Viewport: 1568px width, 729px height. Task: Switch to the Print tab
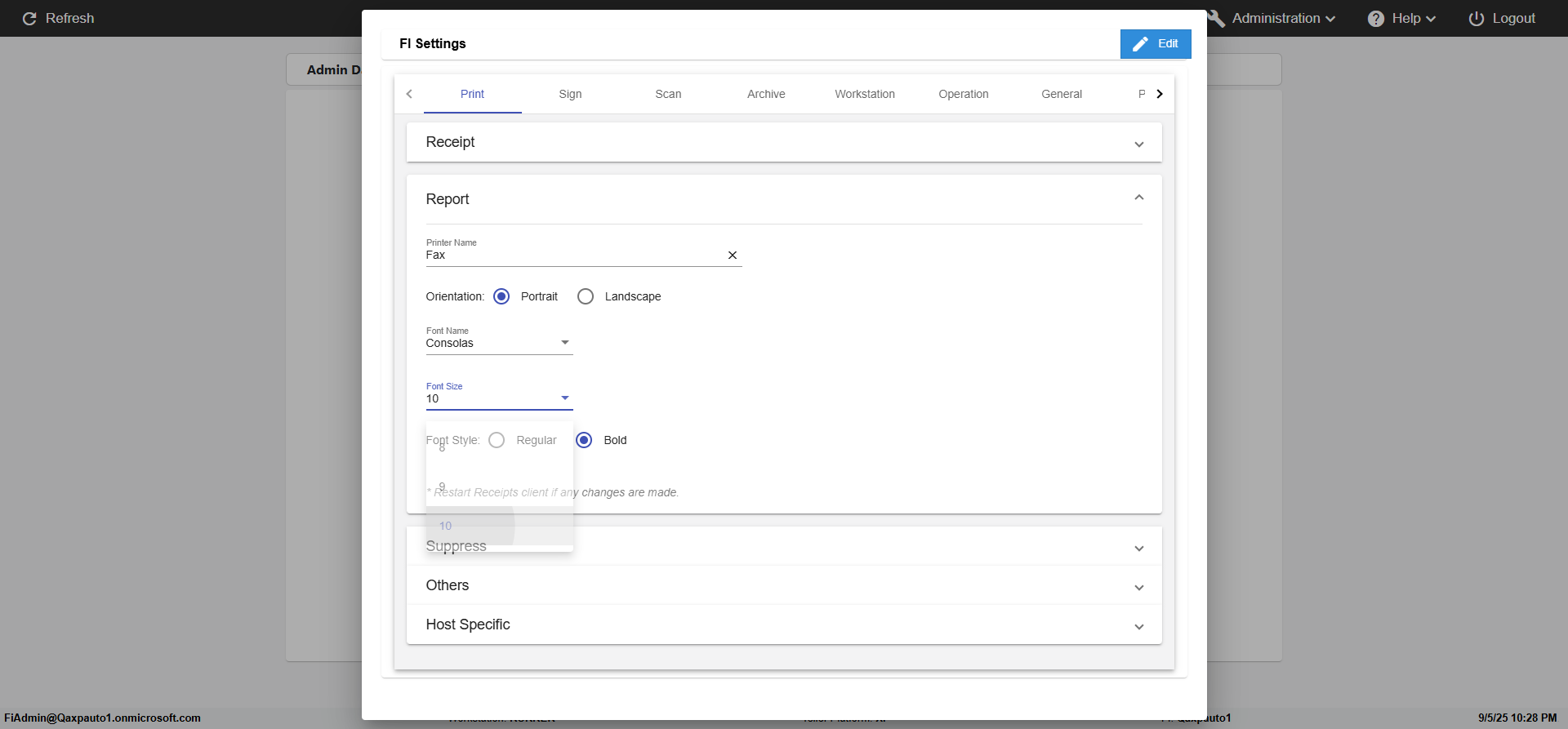pyautogui.click(x=472, y=94)
